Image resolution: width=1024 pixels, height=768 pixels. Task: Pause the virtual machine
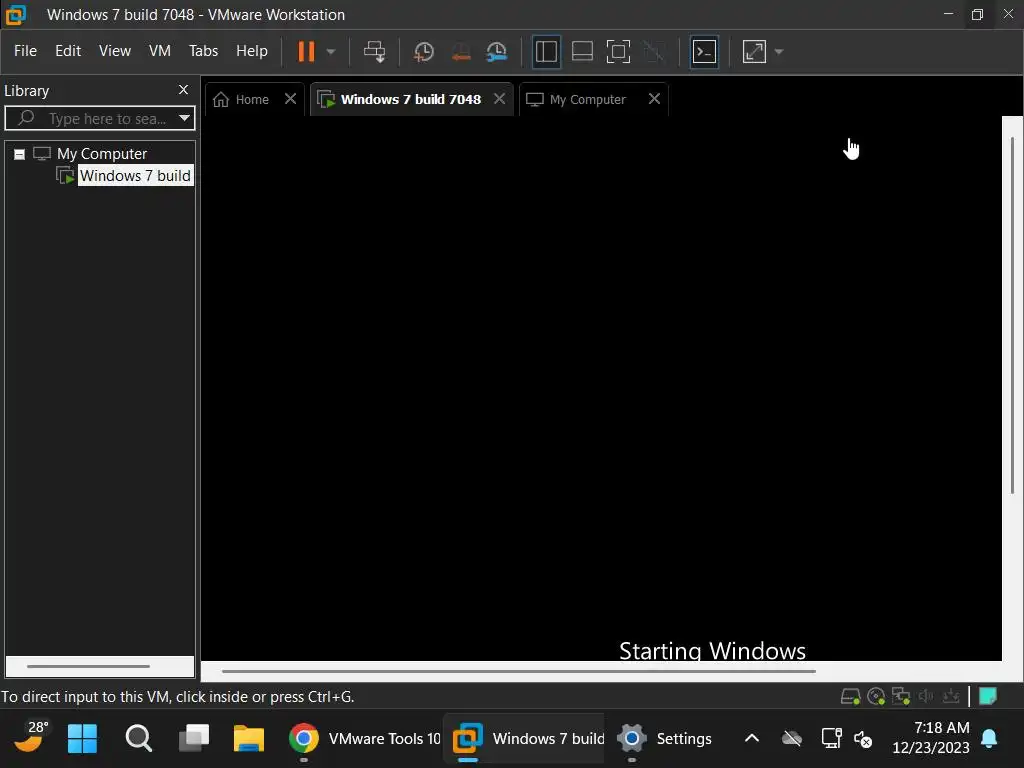point(306,51)
